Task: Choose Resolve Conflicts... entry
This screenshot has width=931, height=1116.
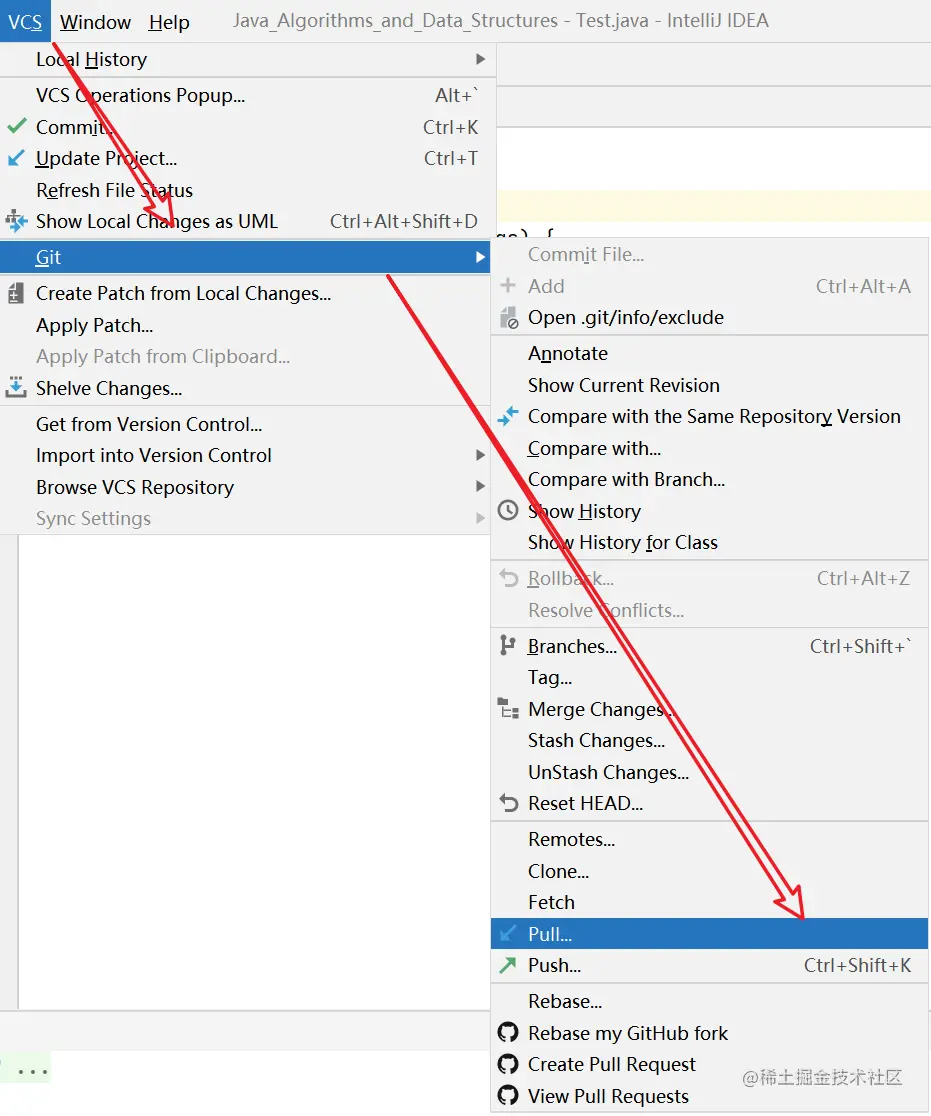Action: tap(710, 610)
